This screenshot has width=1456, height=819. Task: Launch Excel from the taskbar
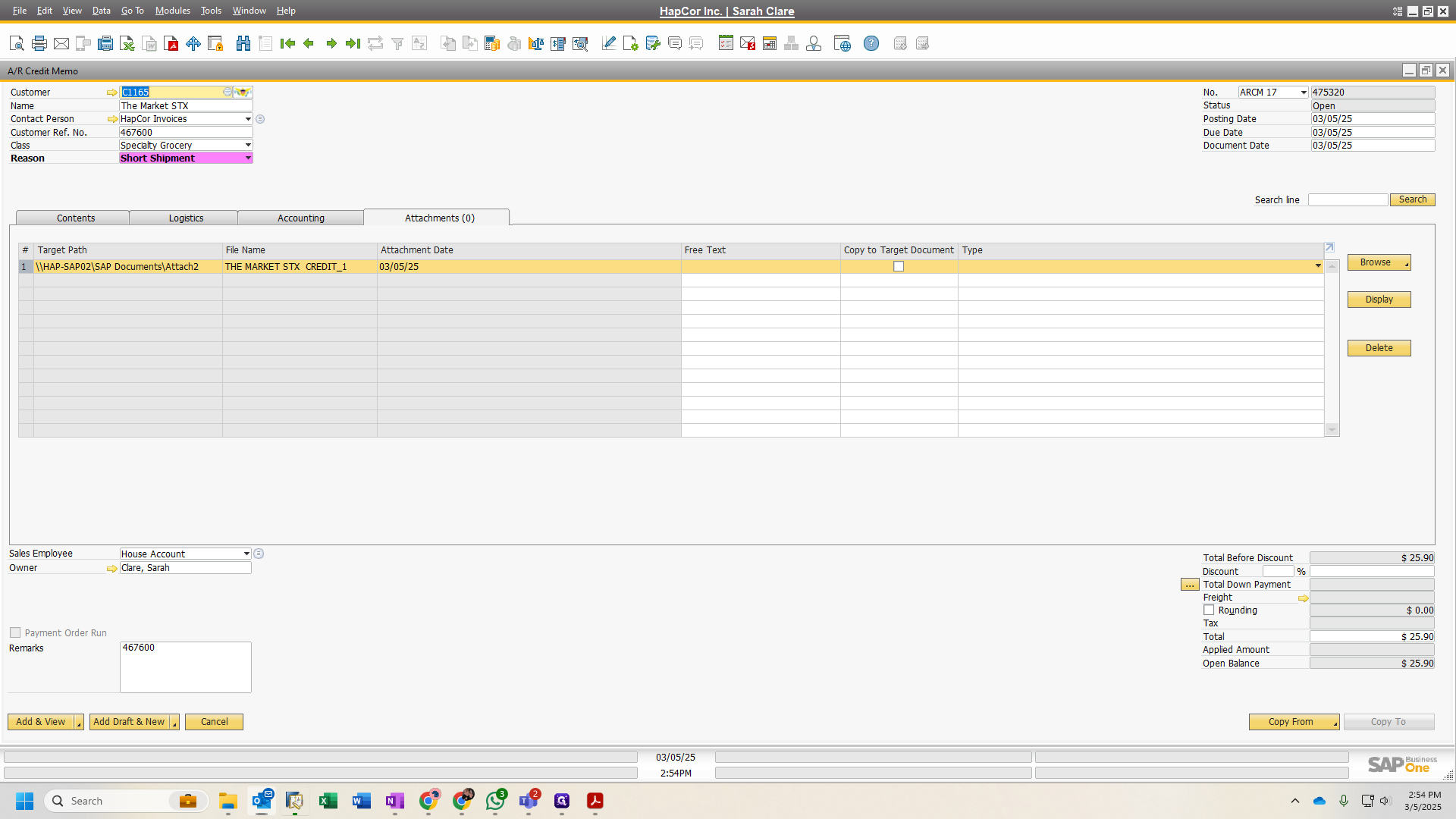point(328,801)
